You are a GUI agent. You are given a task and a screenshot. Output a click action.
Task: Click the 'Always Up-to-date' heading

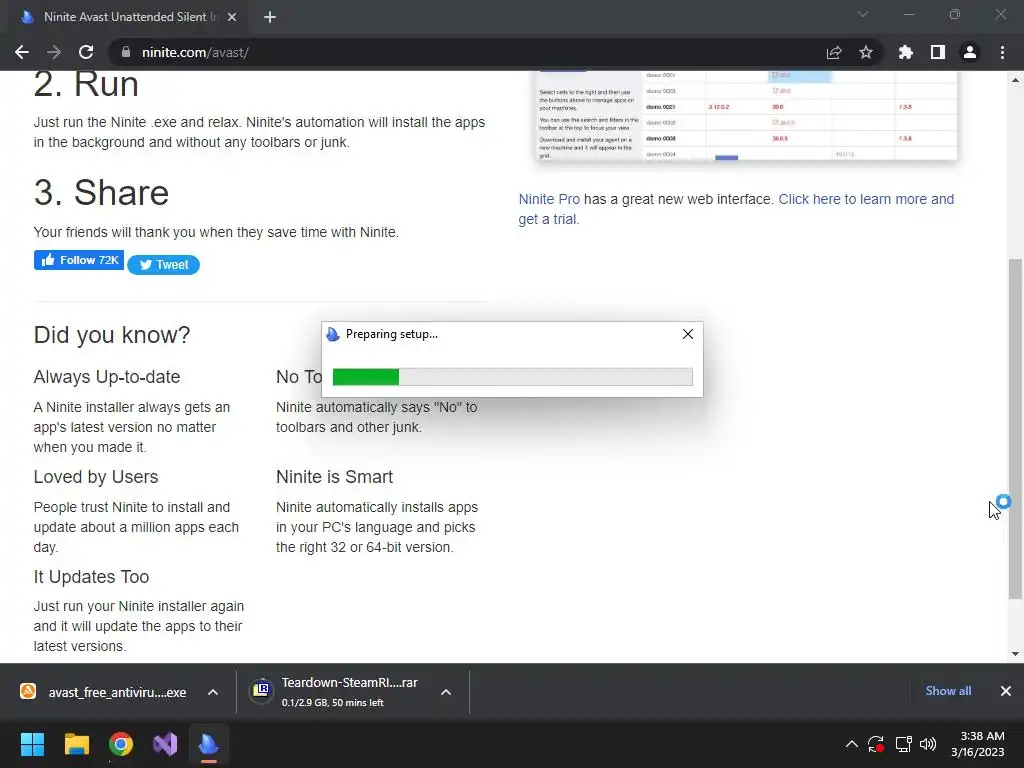[x=107, y=377]
